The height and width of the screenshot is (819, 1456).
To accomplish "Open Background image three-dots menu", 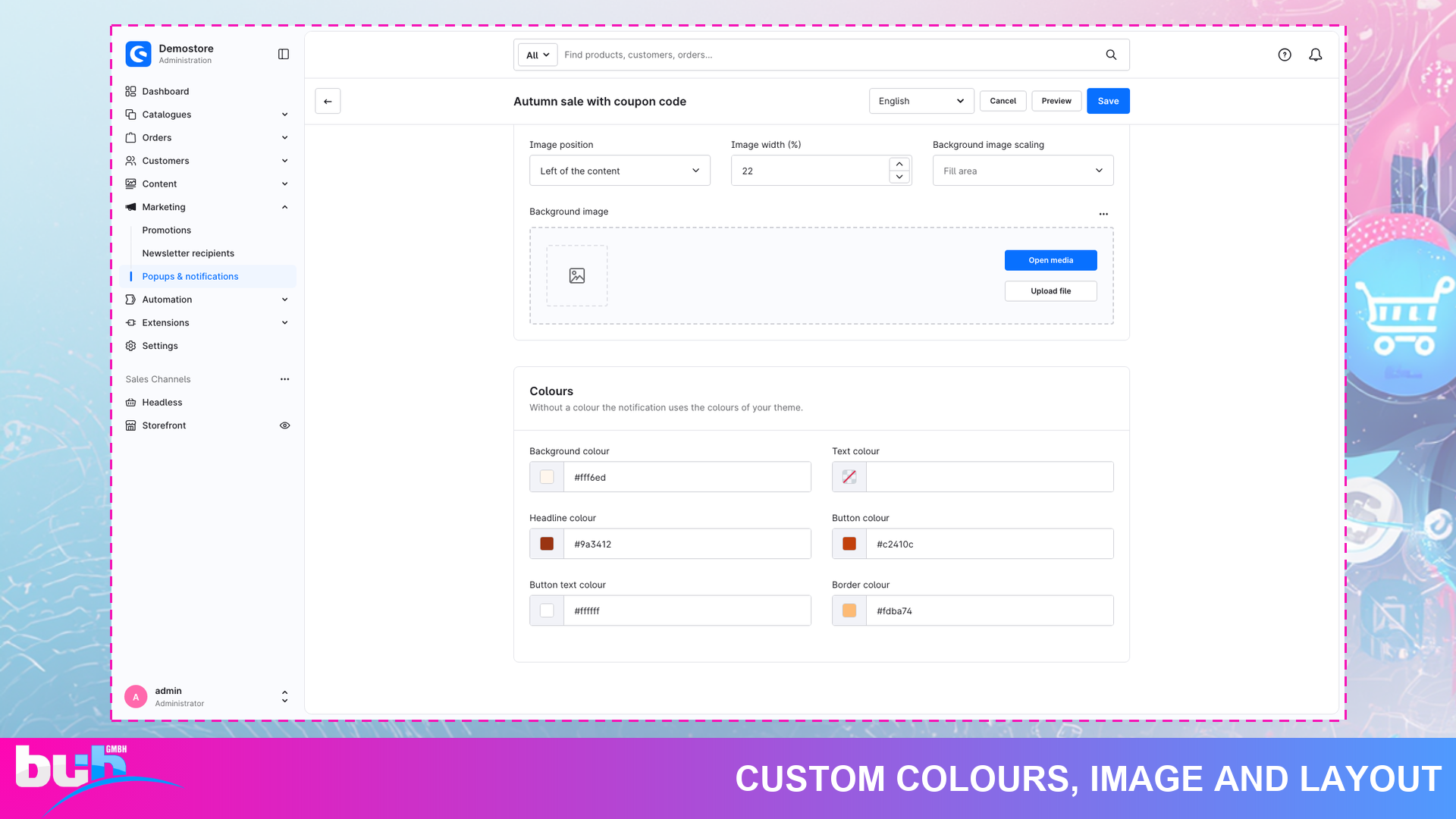I will click(x=1103, y=214).
